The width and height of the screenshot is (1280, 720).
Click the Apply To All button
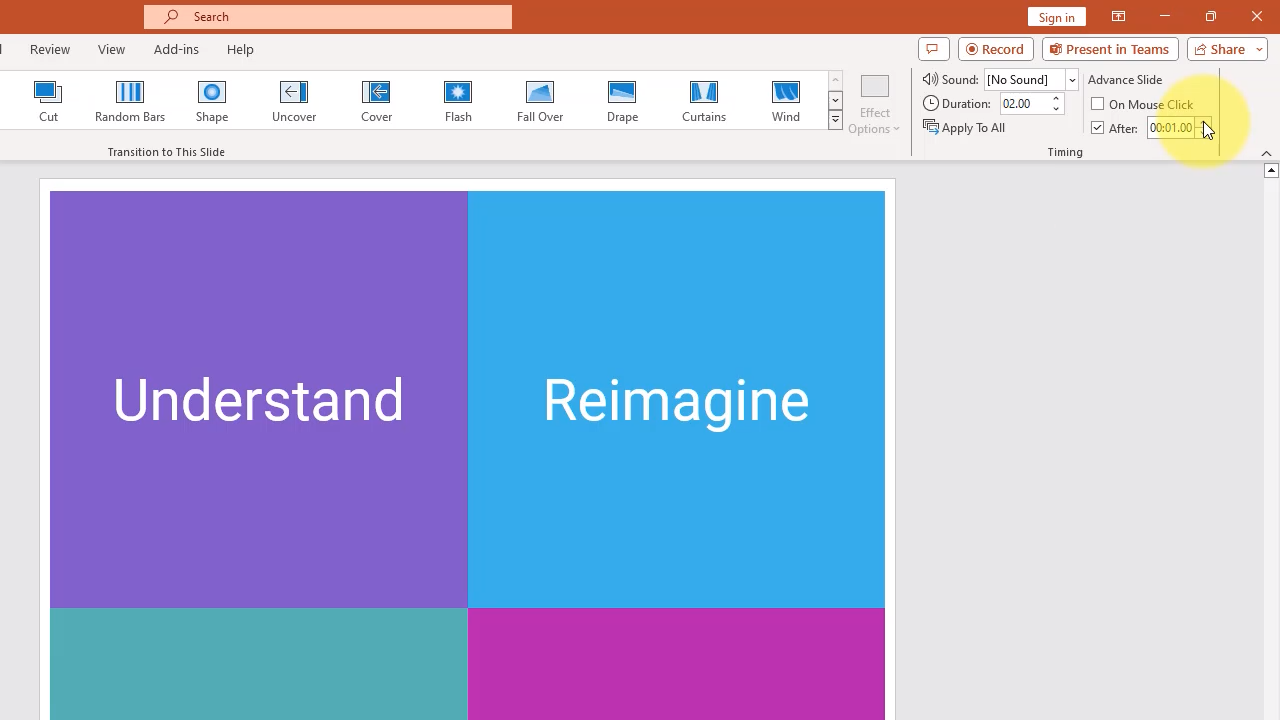(965, 128)
